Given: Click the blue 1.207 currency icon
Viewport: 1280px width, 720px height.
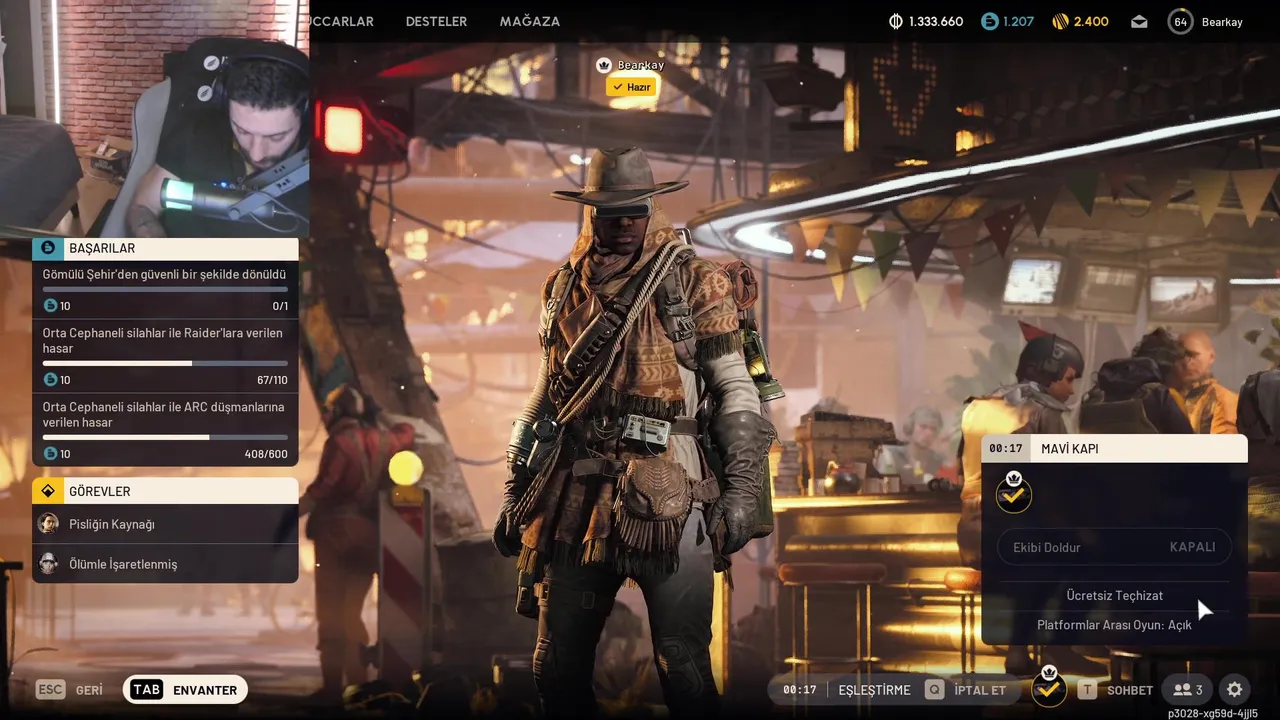Looking at the screenshot, I should tap(990, 21).
